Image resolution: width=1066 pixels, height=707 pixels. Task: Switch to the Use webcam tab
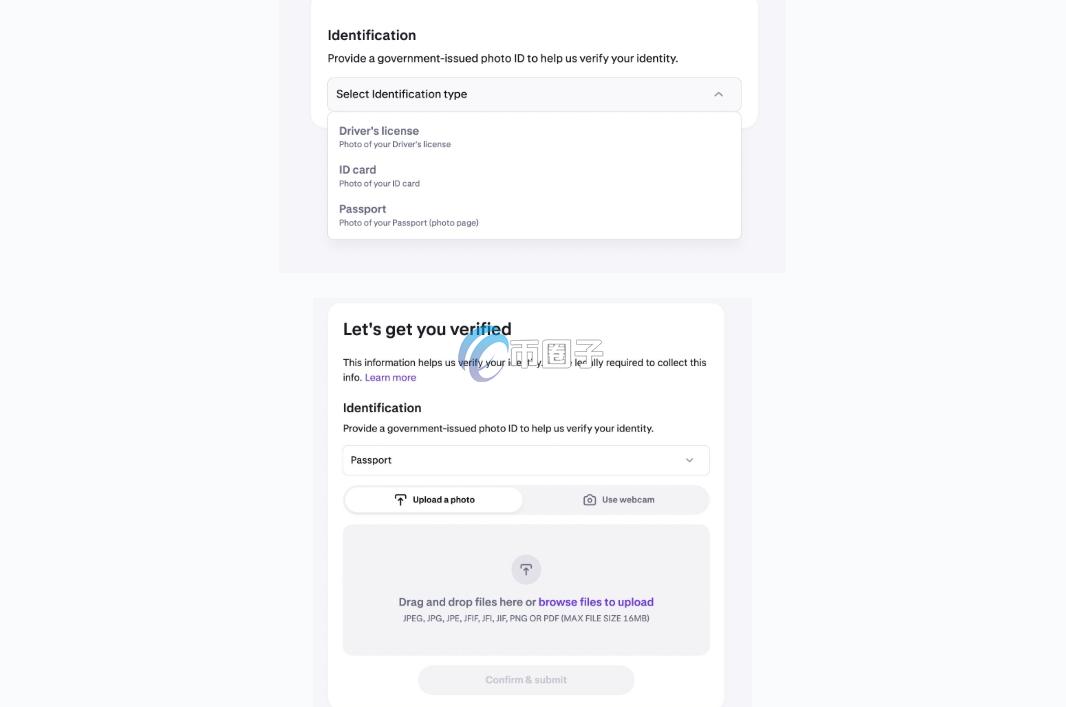[x=619, y=499]
